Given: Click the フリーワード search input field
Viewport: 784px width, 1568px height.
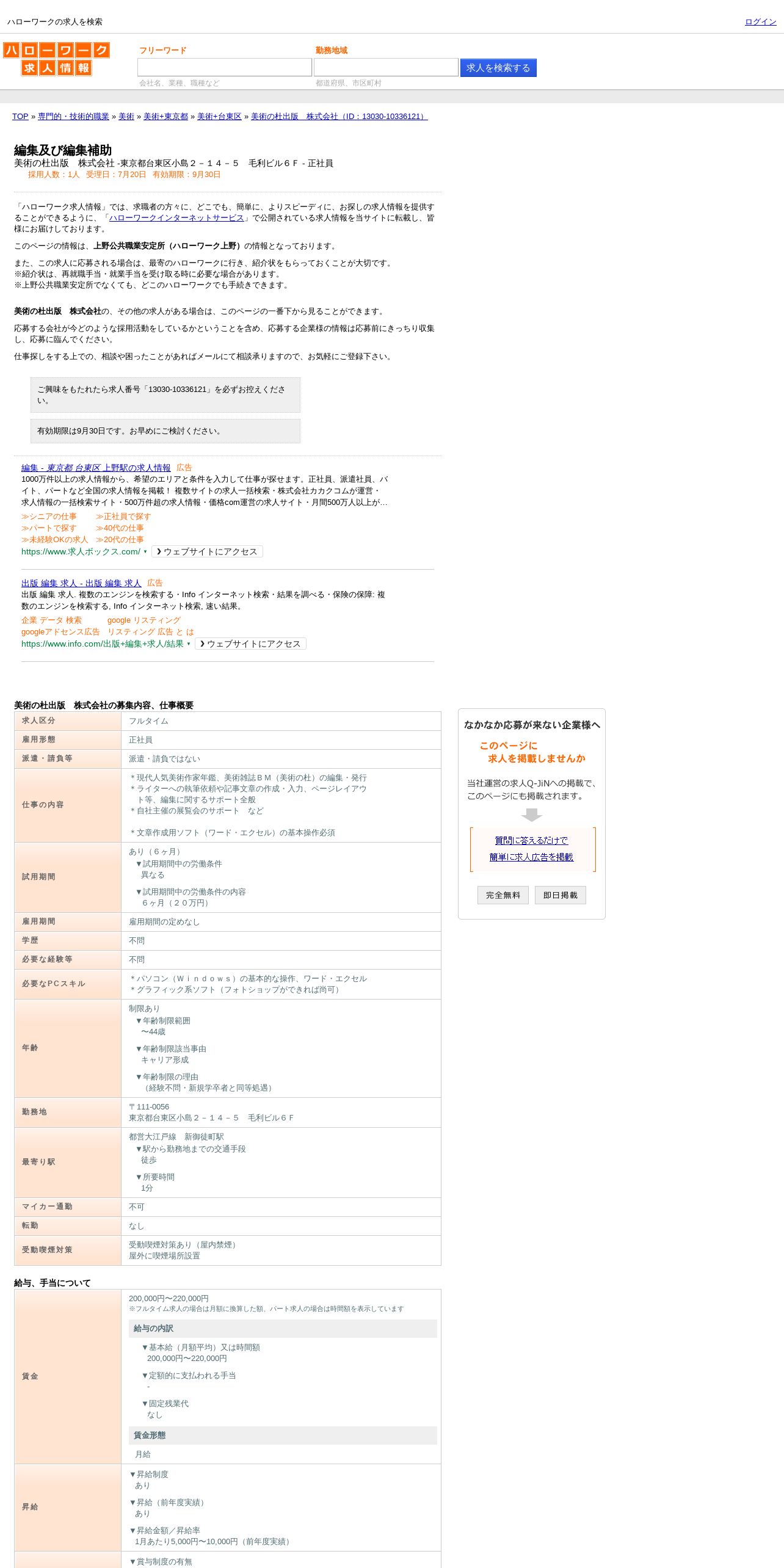Looking at the screenshot, I should click(x=225, y=67).
